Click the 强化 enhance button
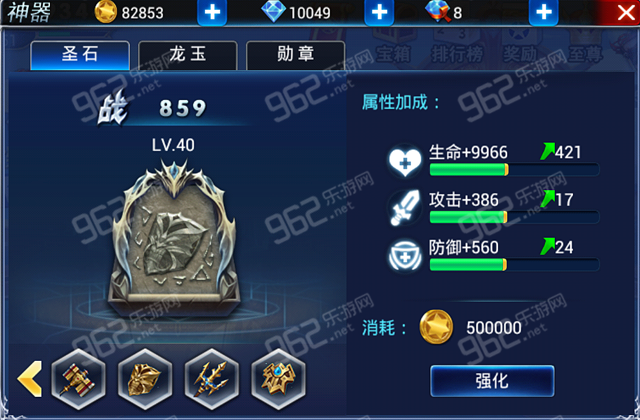The width and height of the screenshot is (640, 420). coord(492,381)
